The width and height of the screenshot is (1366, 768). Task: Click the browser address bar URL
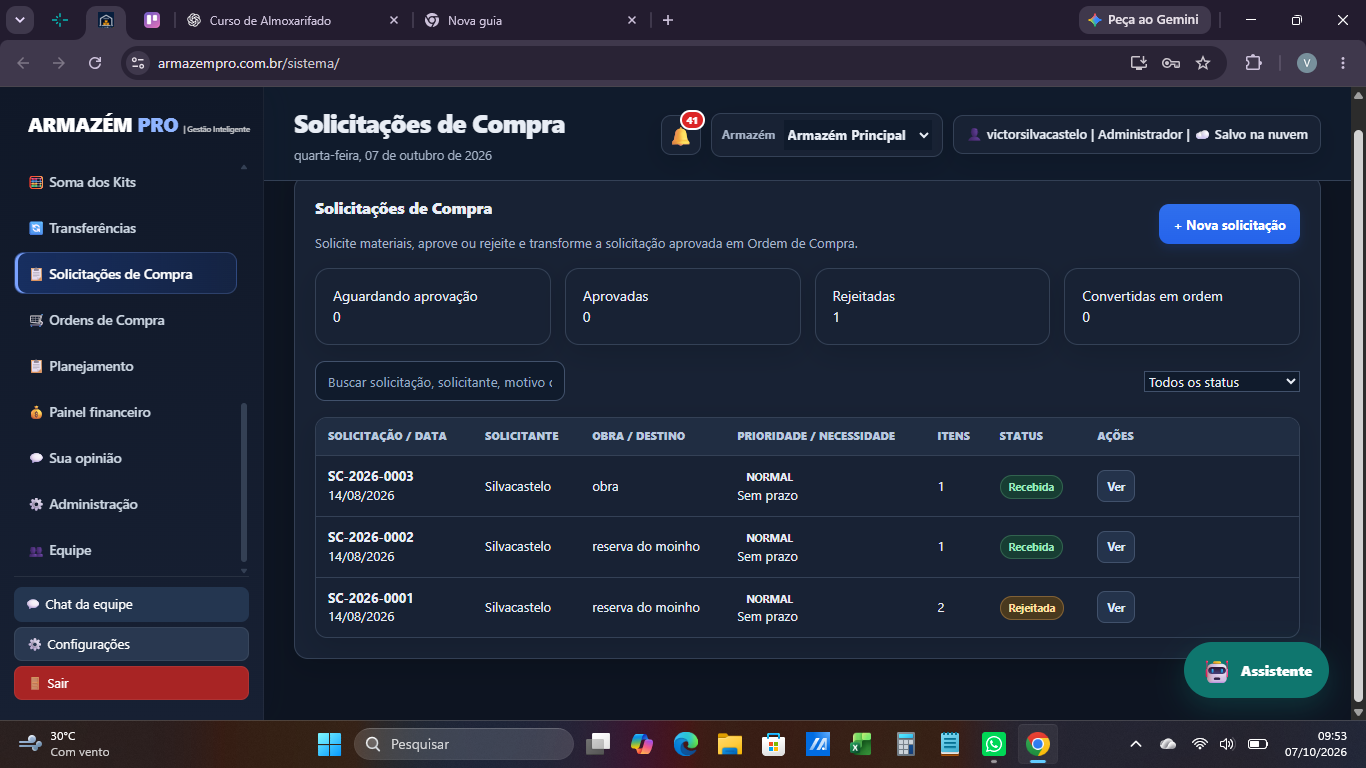point(249,63)
